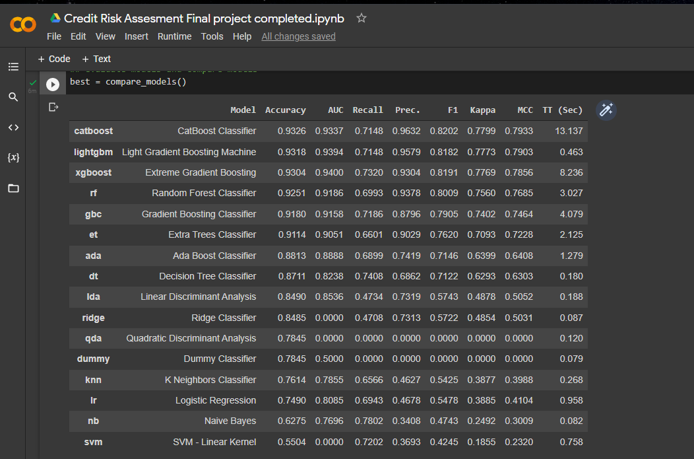Viewport: 694px width, 459px height.
Task: Select the gbc row label
Action: pyautogui.click(x=93, y=214)
